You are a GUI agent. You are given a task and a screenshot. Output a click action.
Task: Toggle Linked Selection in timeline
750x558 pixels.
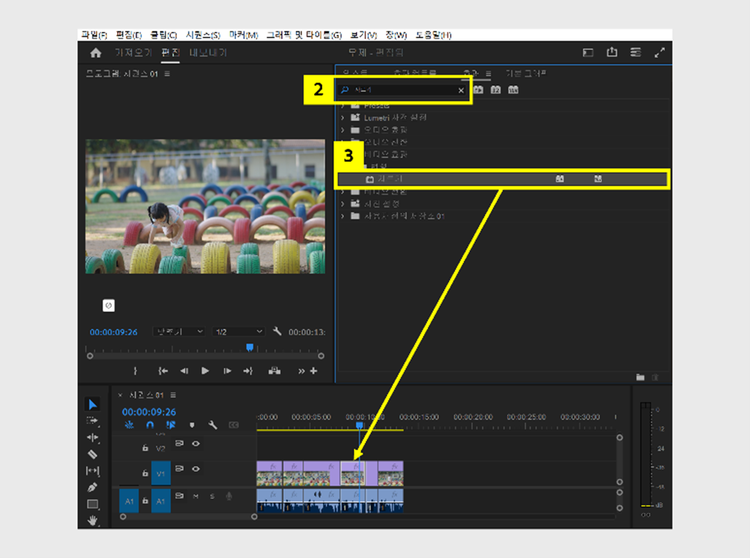[x=170, y=425]
